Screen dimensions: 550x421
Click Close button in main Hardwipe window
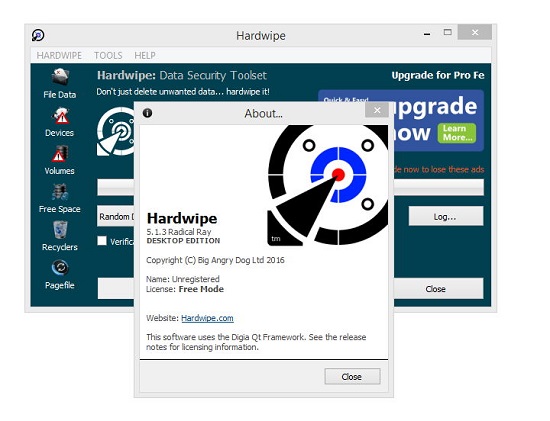coord(438,289)
